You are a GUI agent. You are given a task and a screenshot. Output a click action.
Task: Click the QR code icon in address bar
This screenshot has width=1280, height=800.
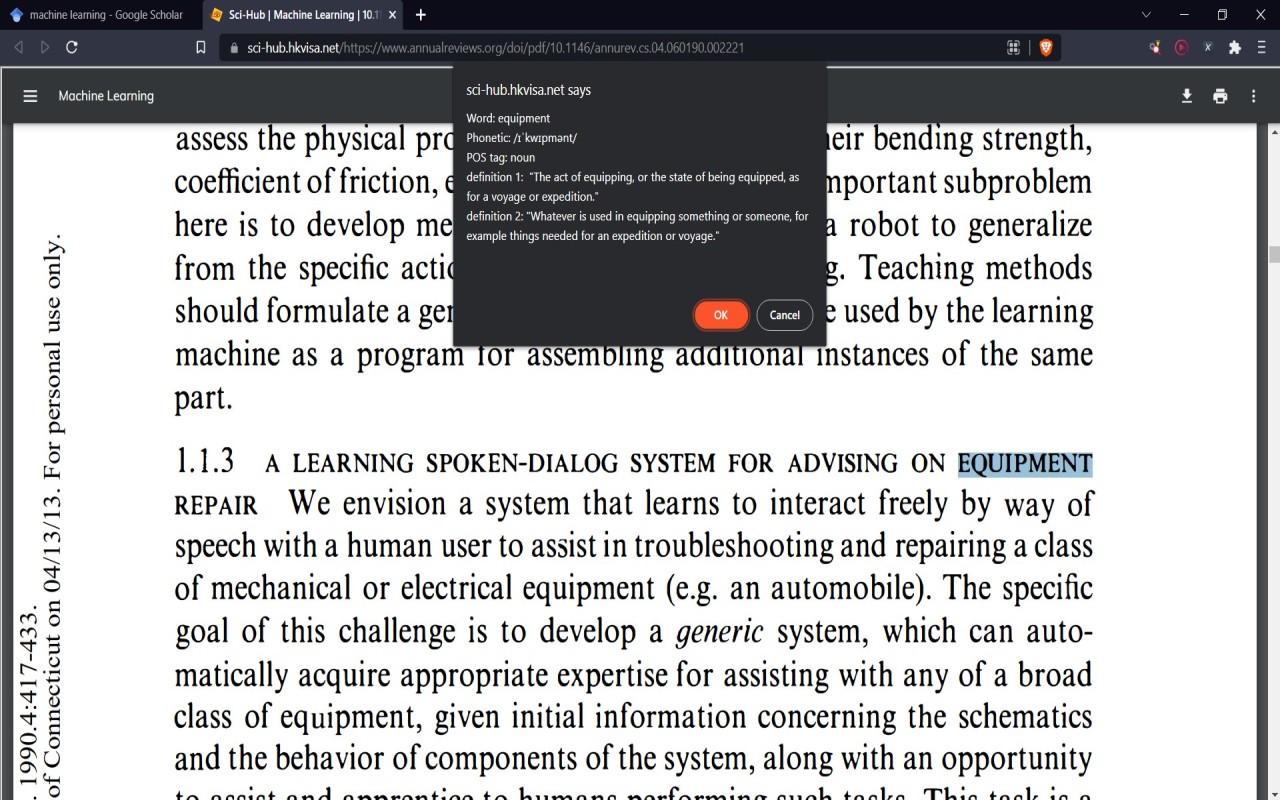click(1013, 47)
